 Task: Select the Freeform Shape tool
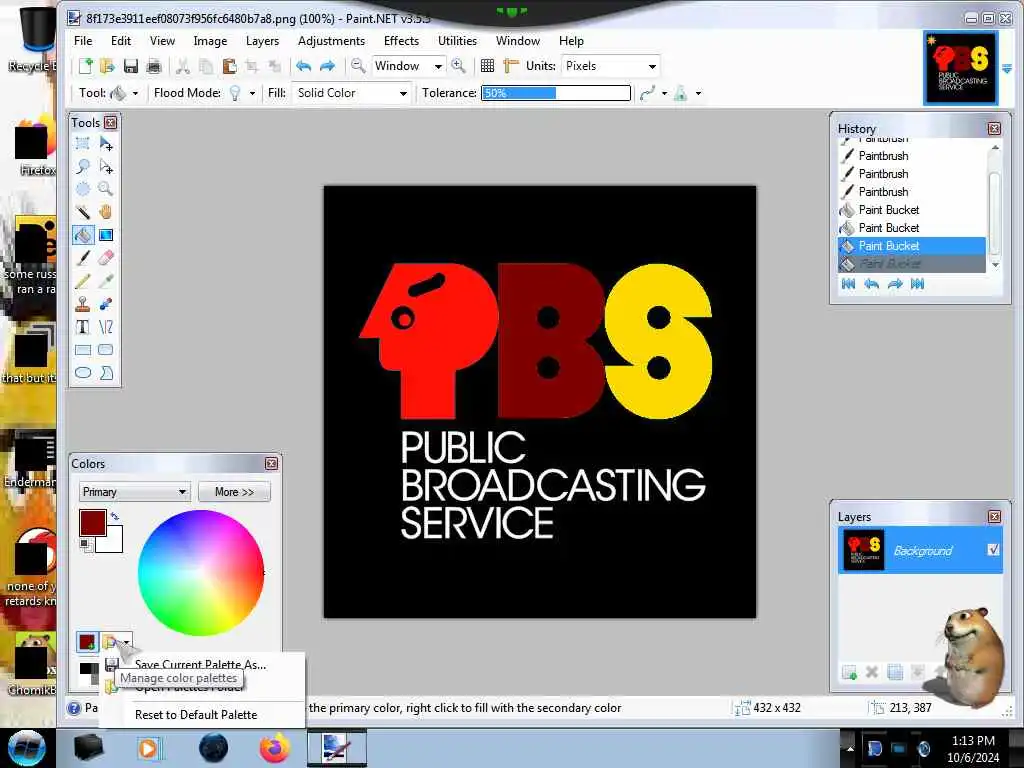pyautogui.click(x=106, y=373)
